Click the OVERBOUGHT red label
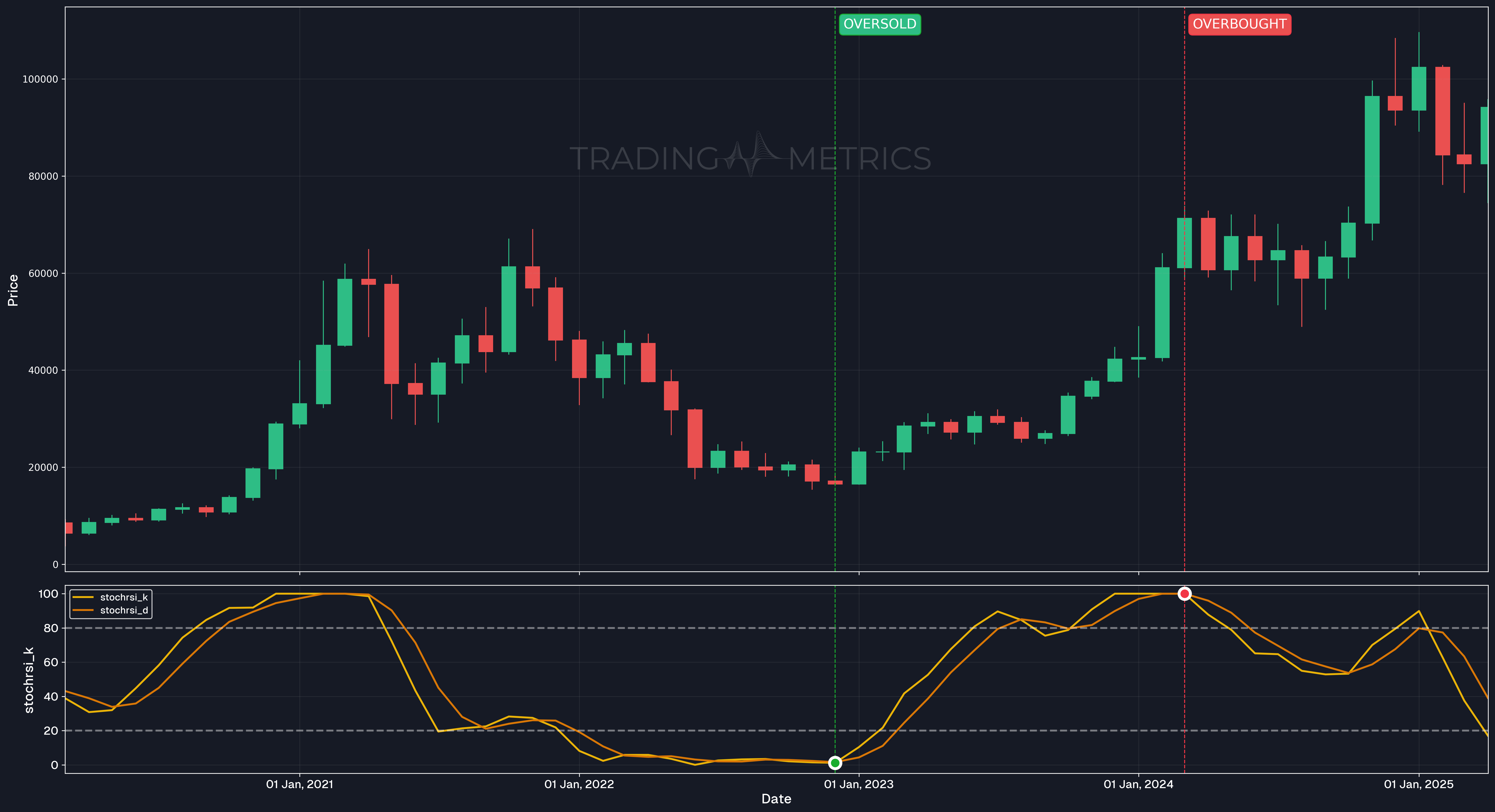Viewport: 1495px width, 812px height. (1240, 24)
